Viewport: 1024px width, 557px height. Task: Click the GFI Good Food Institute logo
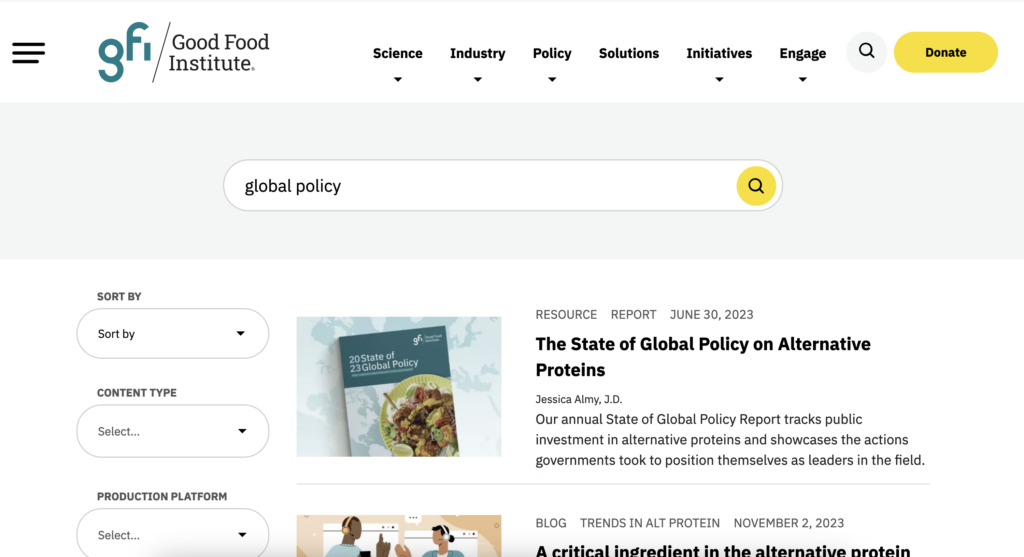tap(184, 53)
